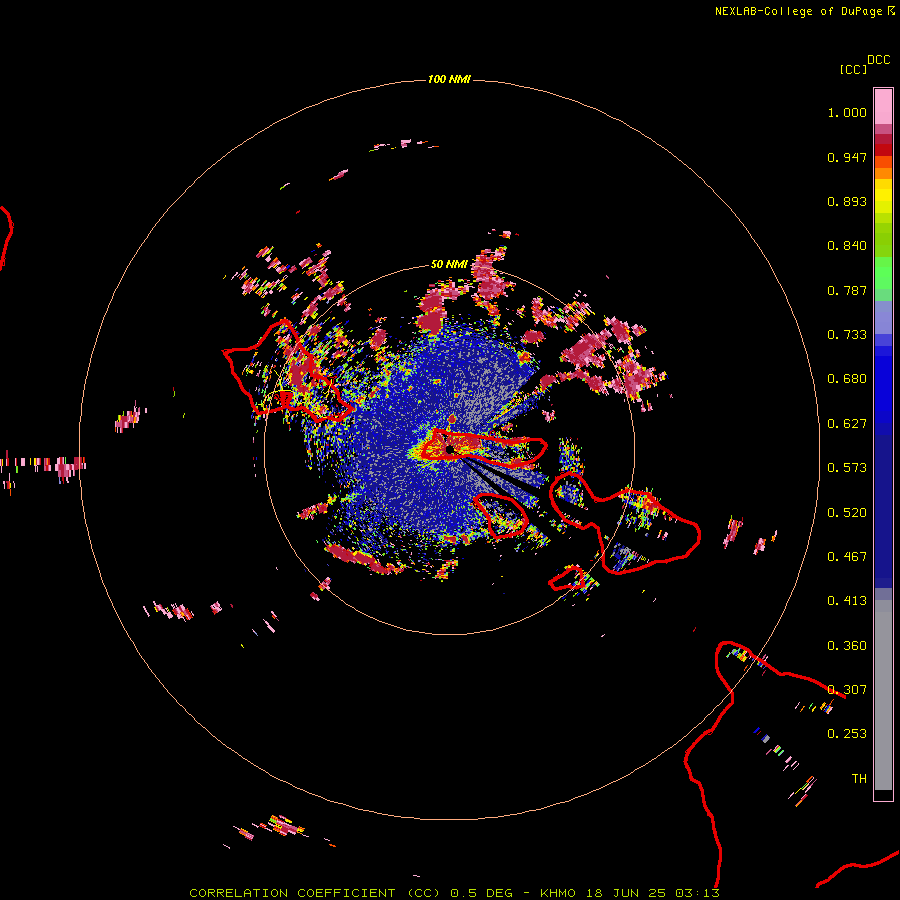900x900 pixels.
Task: Click the 0.467 scale value
Action: click(847, 557)
